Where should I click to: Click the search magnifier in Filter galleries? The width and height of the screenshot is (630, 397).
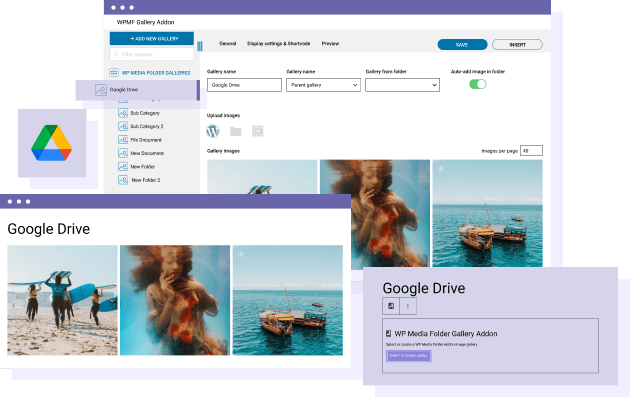pyautogui.click(x=116, y=54)
